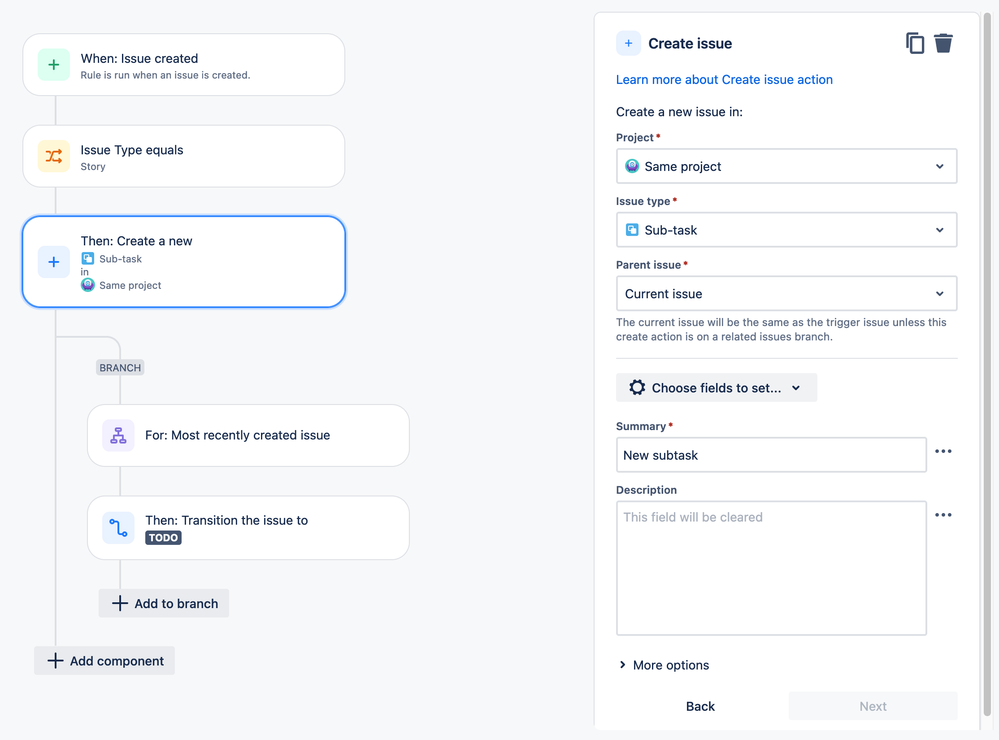Click the Back button
999x740 pixels.
coord(700,706)
